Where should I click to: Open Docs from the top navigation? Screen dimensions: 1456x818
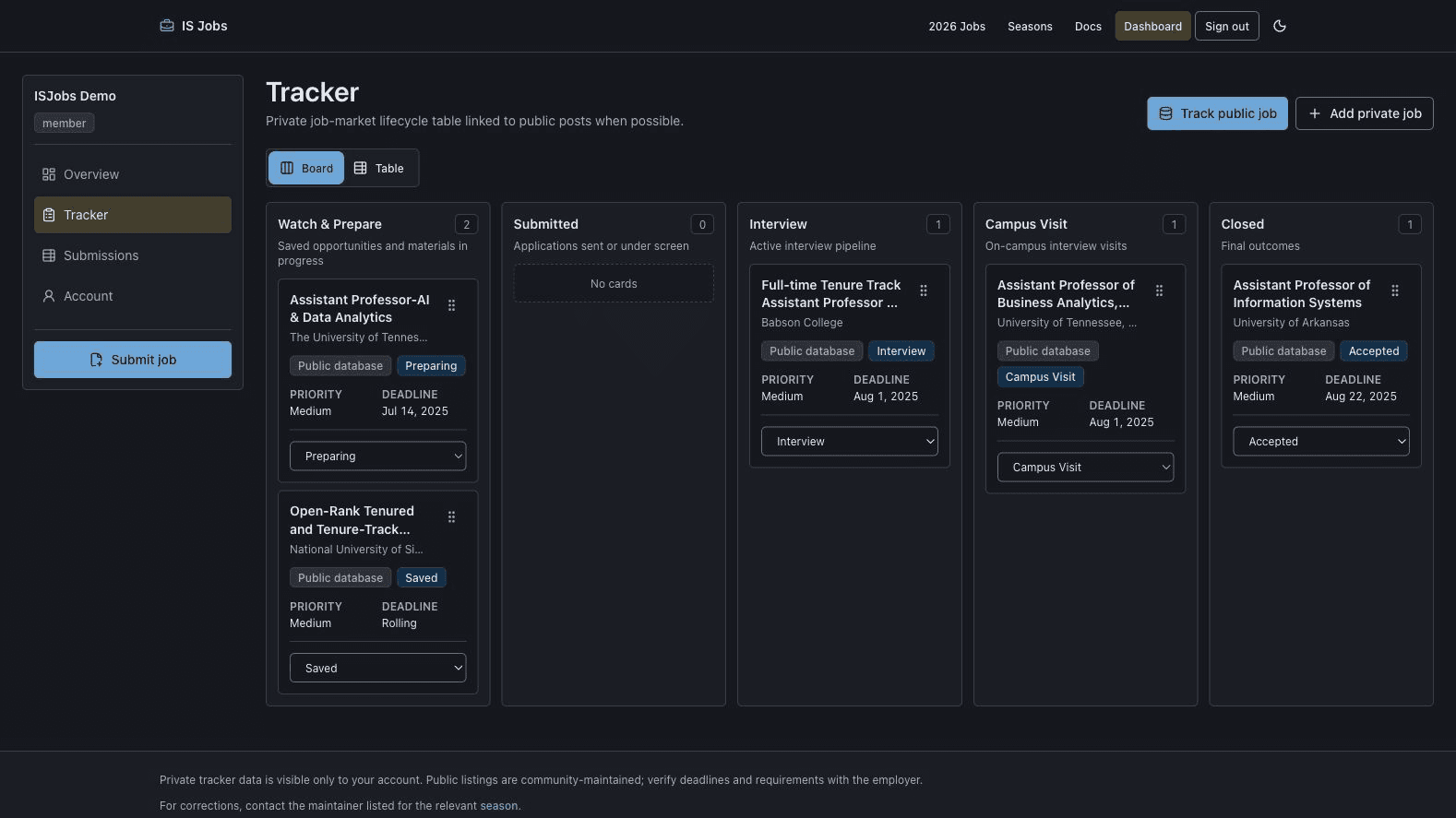[x=1088, y=26]
